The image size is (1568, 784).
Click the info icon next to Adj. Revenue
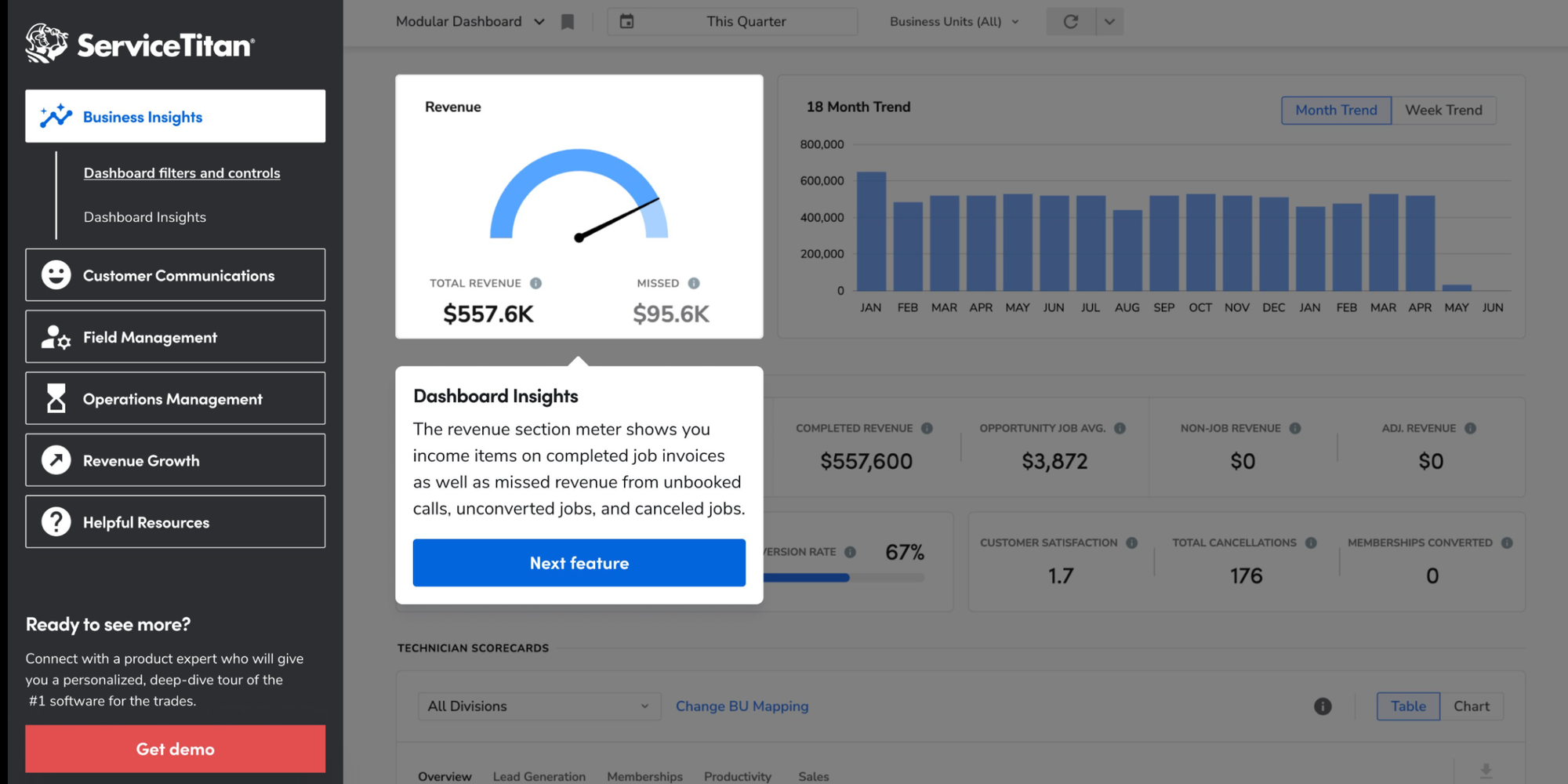coord(1470,428)
